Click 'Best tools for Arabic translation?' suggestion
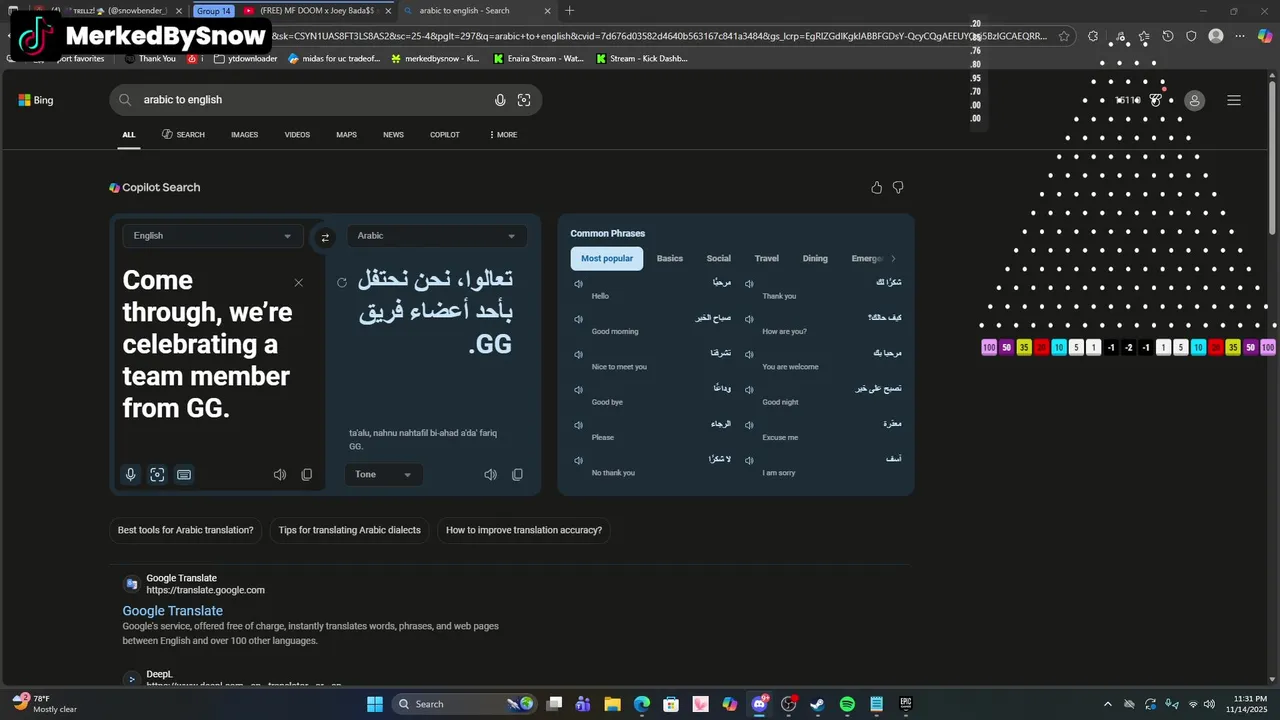The width and height of the screenshot is (1280, 720). click(186, 530)
